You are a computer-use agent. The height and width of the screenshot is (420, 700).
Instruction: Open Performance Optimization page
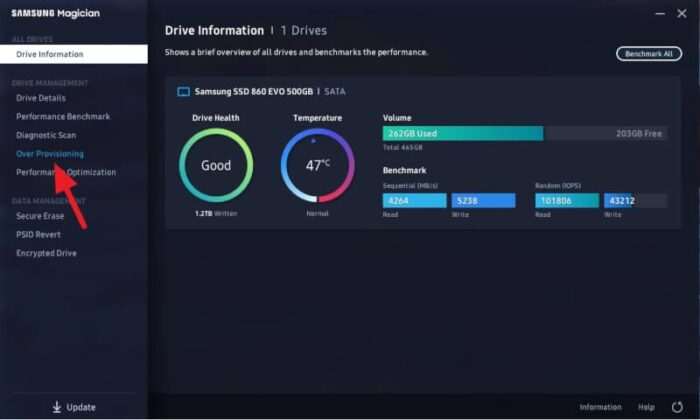click(x=66, y=172)
